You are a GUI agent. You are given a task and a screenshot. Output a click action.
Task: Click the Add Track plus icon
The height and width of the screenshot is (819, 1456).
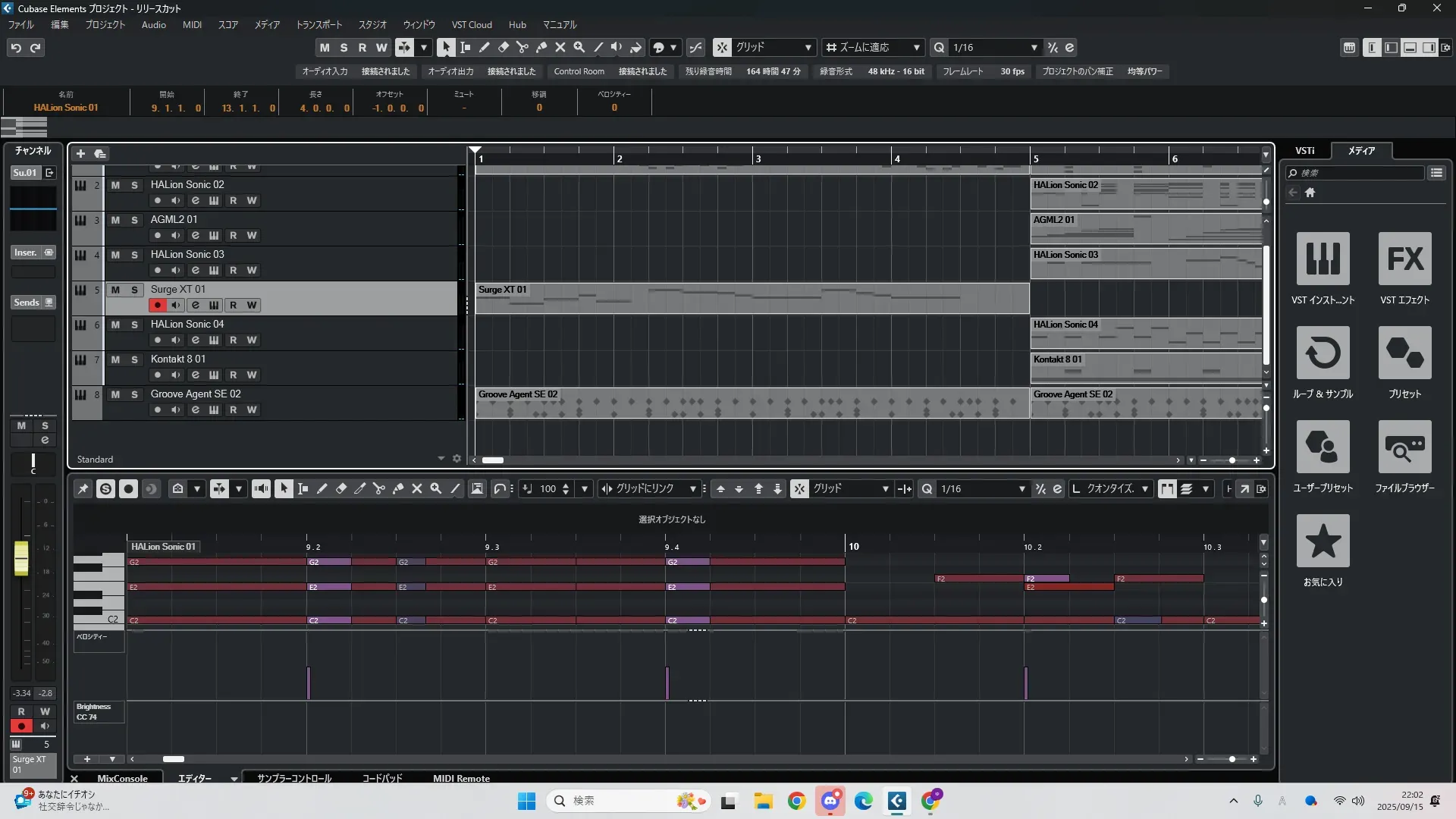tap(80, 153)
